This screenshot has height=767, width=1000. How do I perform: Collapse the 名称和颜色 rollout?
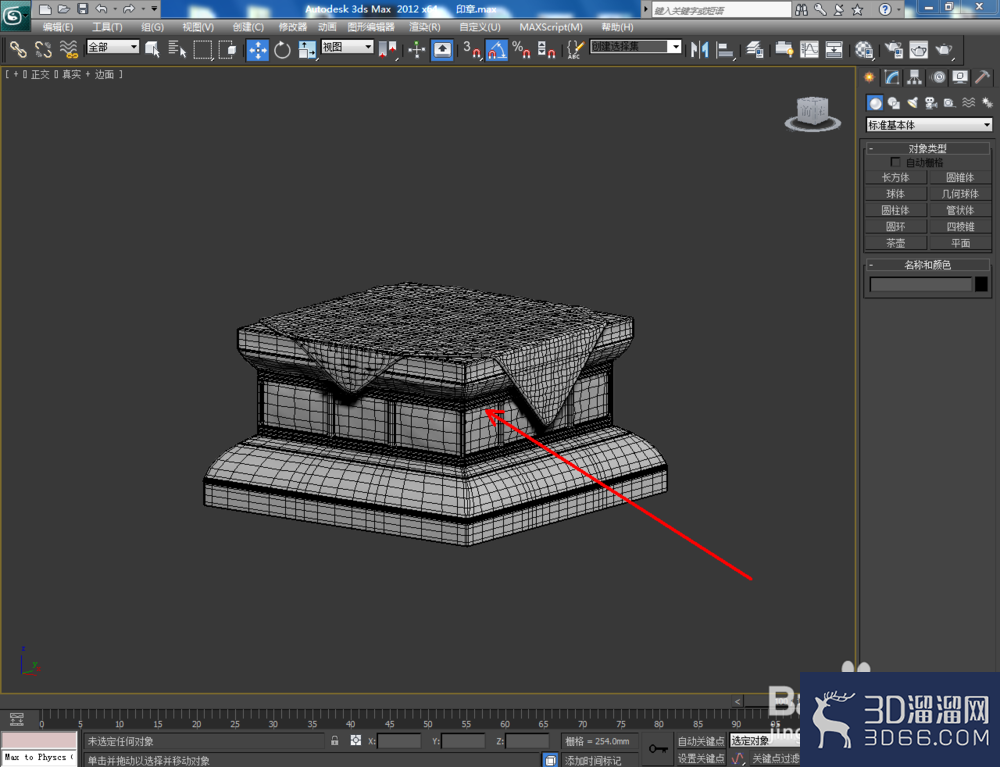pyautogui.click(x=927, y=265)
